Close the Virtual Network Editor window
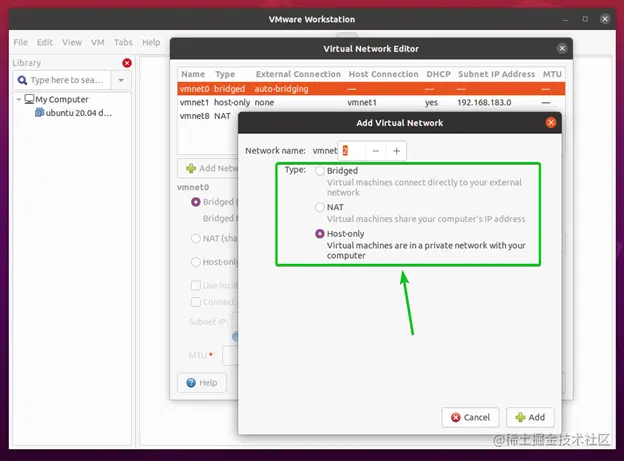Viewport: 624px width, 461px height. pos(562,49)
